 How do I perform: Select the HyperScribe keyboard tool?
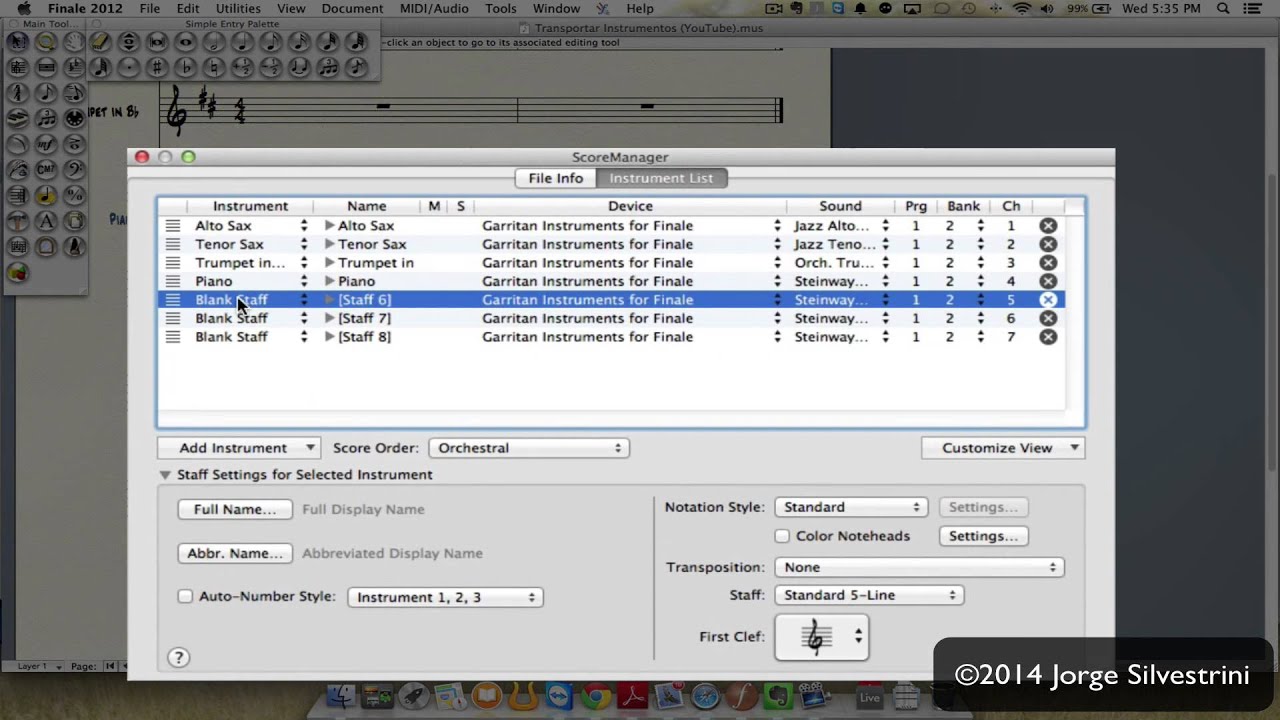click(x=18, y=119)
